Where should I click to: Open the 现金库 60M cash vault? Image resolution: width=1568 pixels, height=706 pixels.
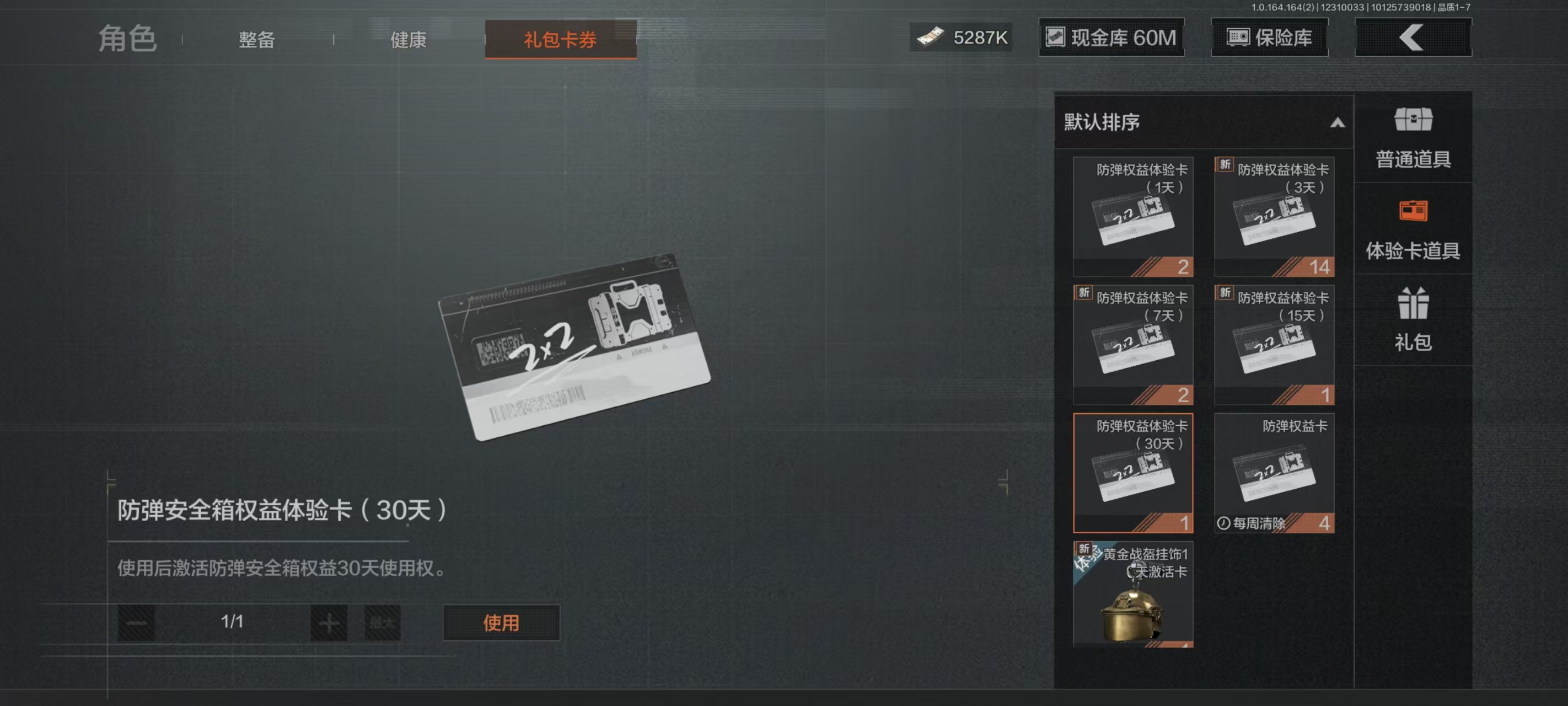click(1111, 38)
